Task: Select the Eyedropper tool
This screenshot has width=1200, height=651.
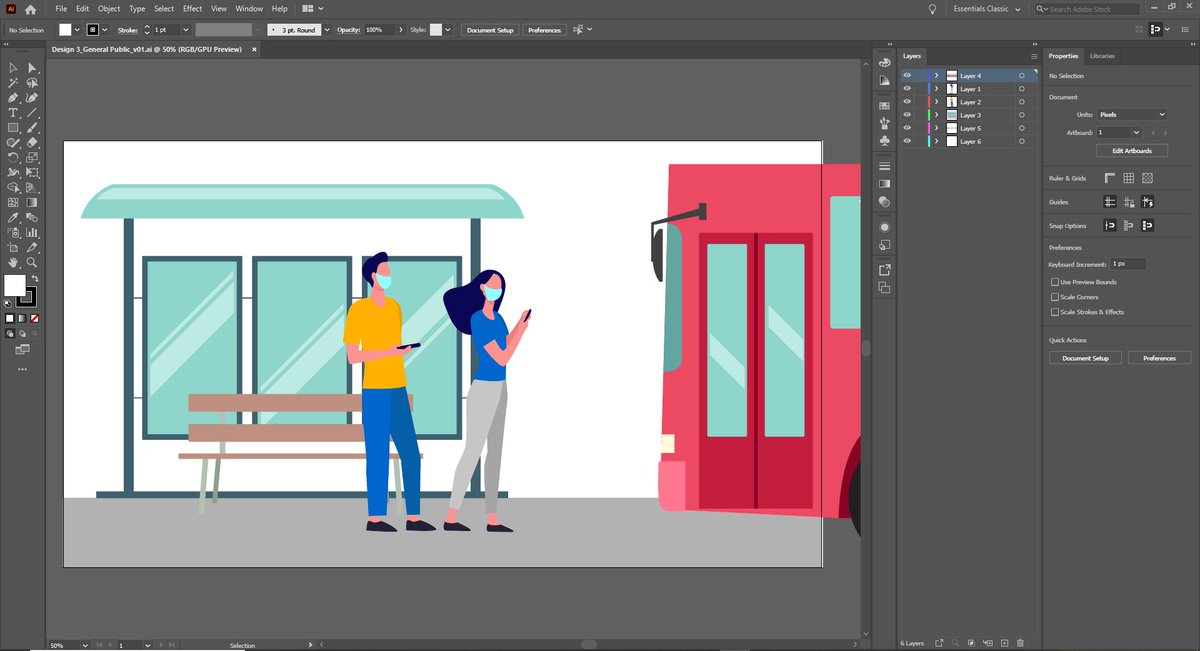Action: 13,217
